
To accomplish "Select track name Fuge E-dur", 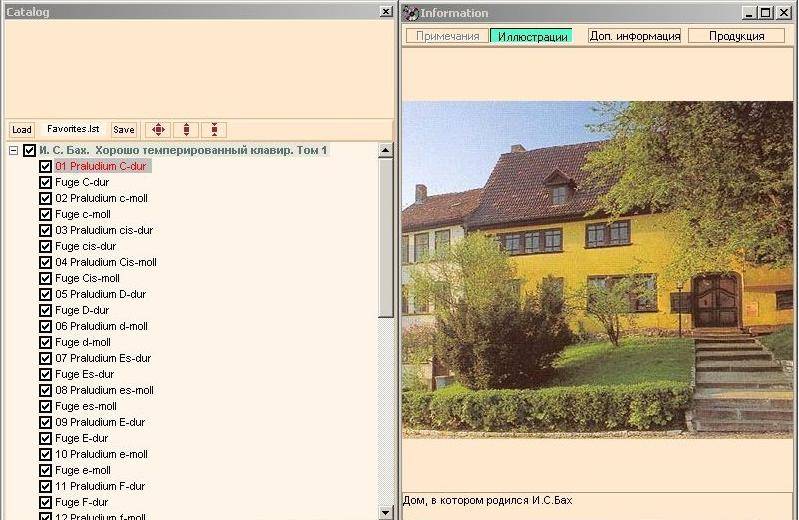I will click(82, 438).
